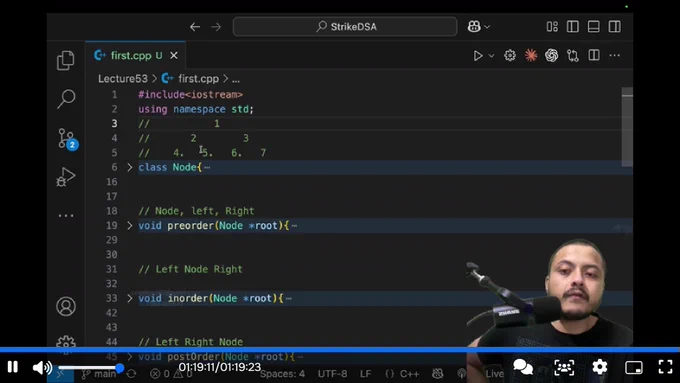Click the comment Left Node Right
This screenshot has width=680, height=383.
pos(190,269)
